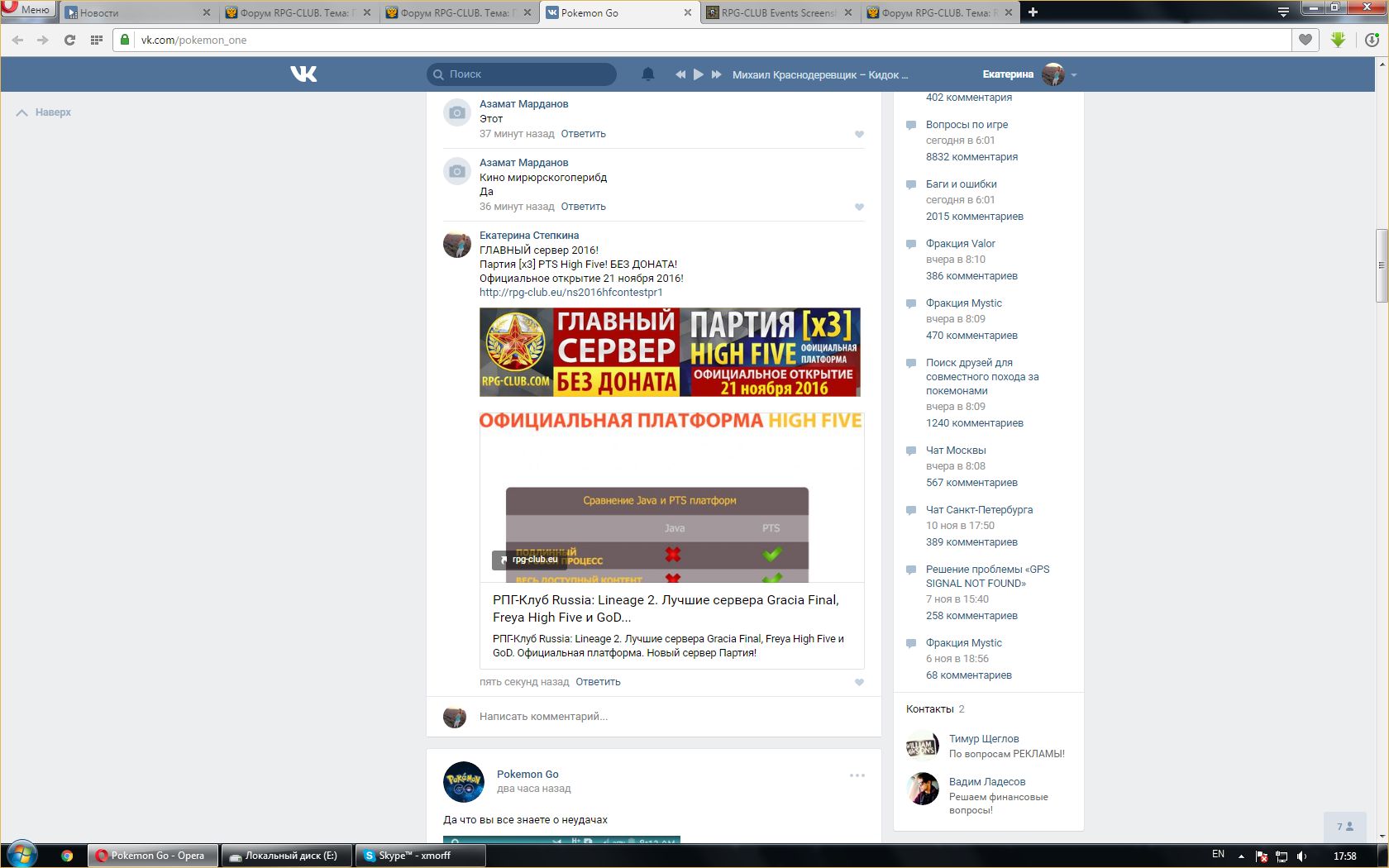Like the 'Кино мирюрскогоперибд' comment heart
The width and height of the screenshot is (1389, 868).
point(859,207)
